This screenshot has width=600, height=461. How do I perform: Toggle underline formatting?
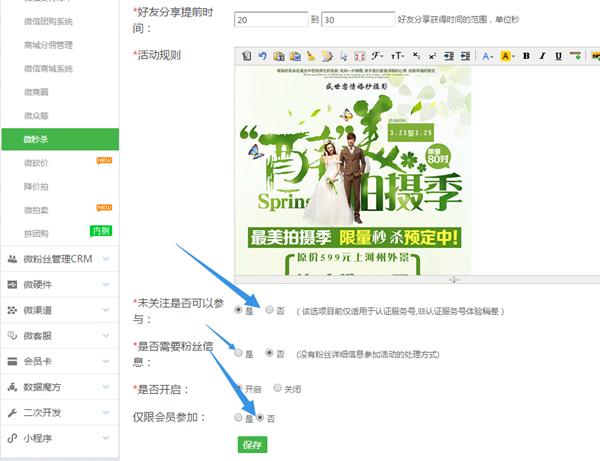click(558, 56)
